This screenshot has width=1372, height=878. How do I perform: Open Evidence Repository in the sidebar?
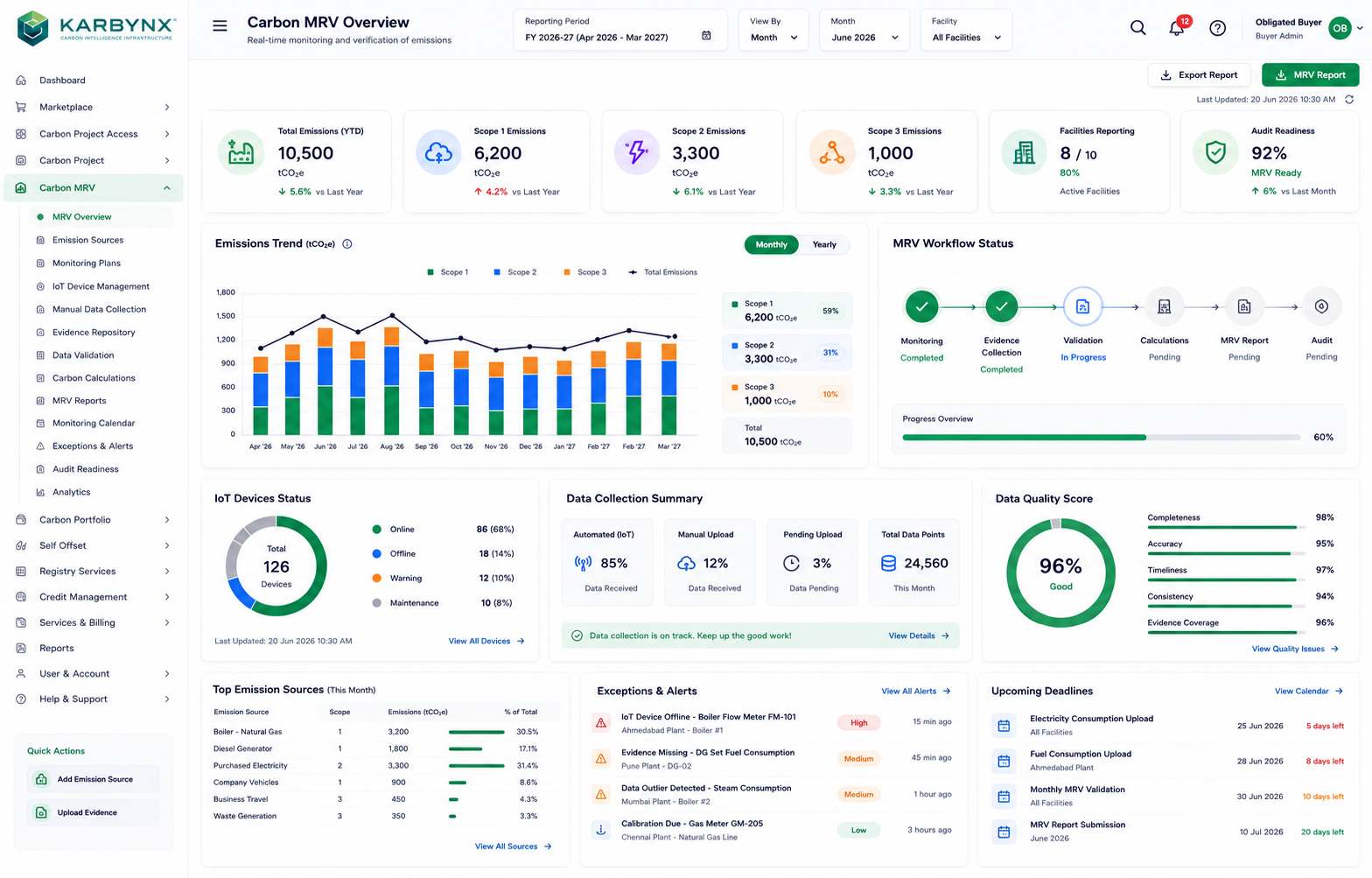pyautogui.click(x=94, y=333)
